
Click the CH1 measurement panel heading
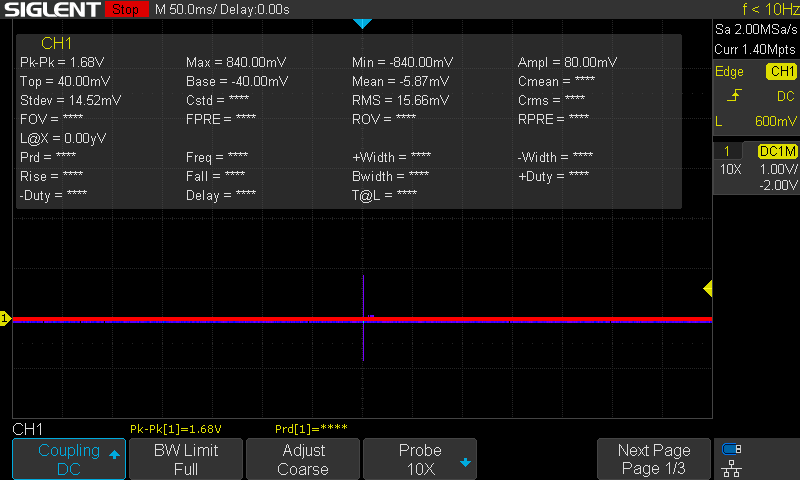(x=56, y=43)
